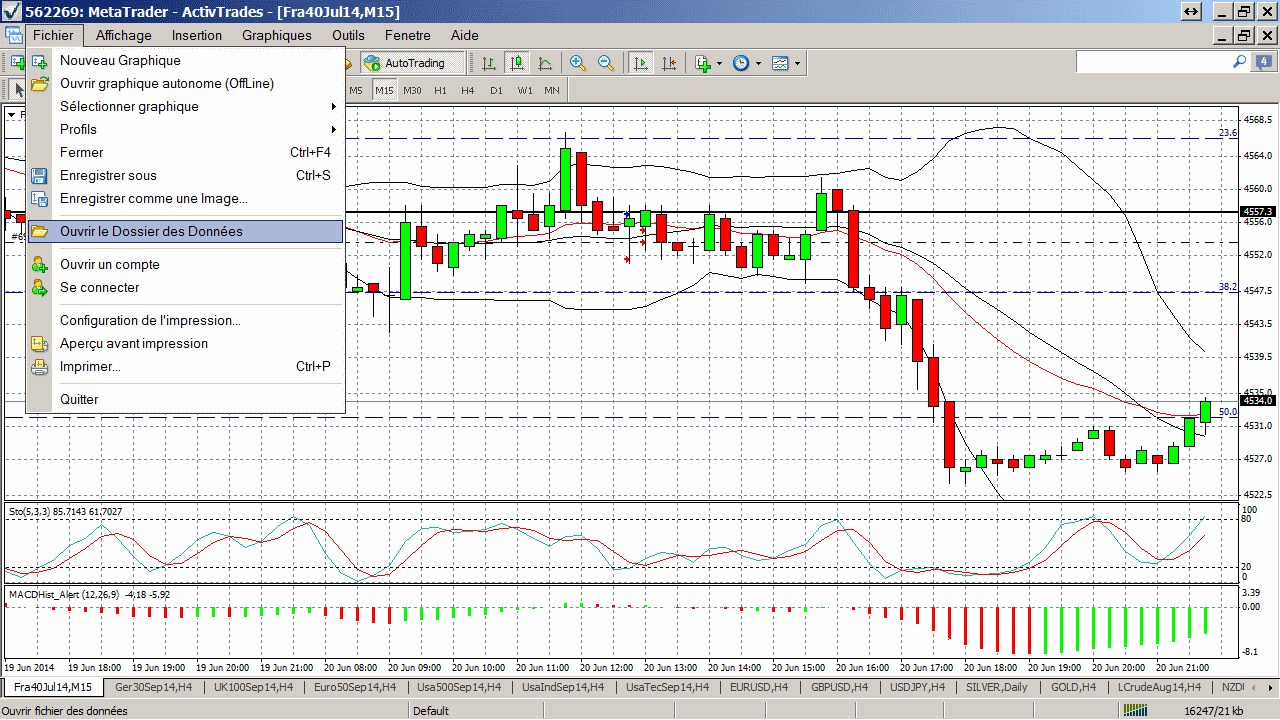Select the M15 timeframe

[385, 90]
